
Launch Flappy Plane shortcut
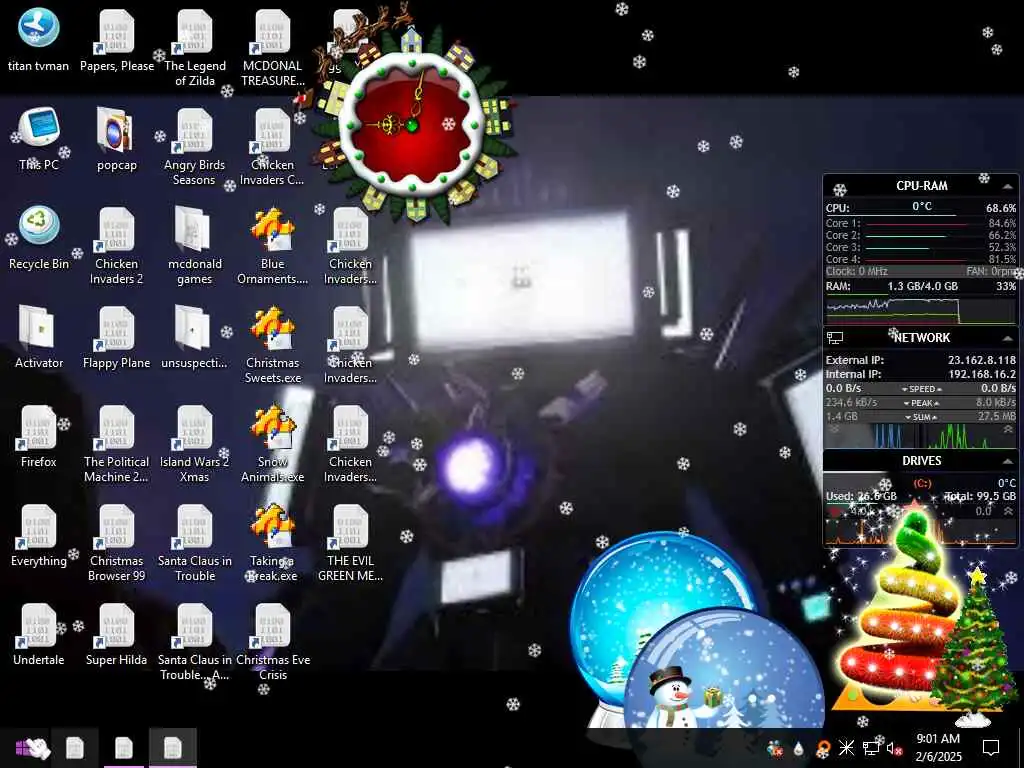click(x=117, y=338)
